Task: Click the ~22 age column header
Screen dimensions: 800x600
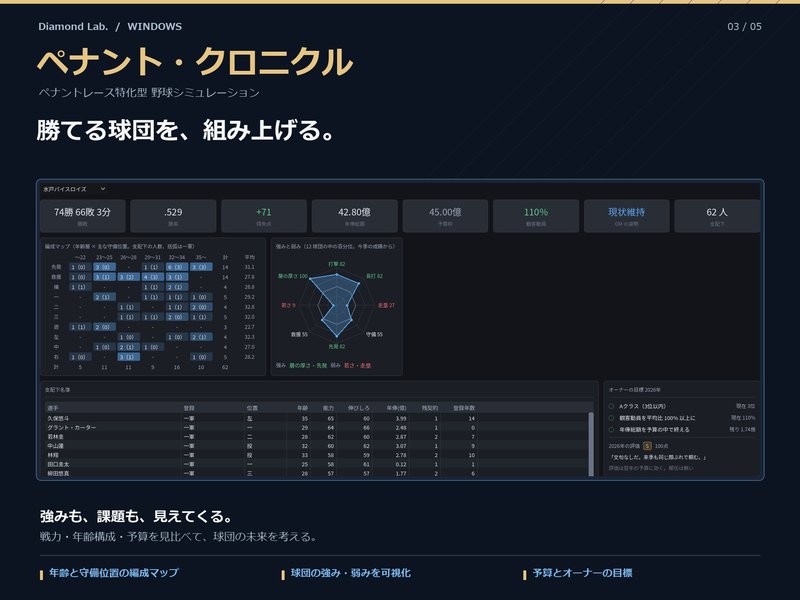Action: pyautogui.click(x=80, y=257)
